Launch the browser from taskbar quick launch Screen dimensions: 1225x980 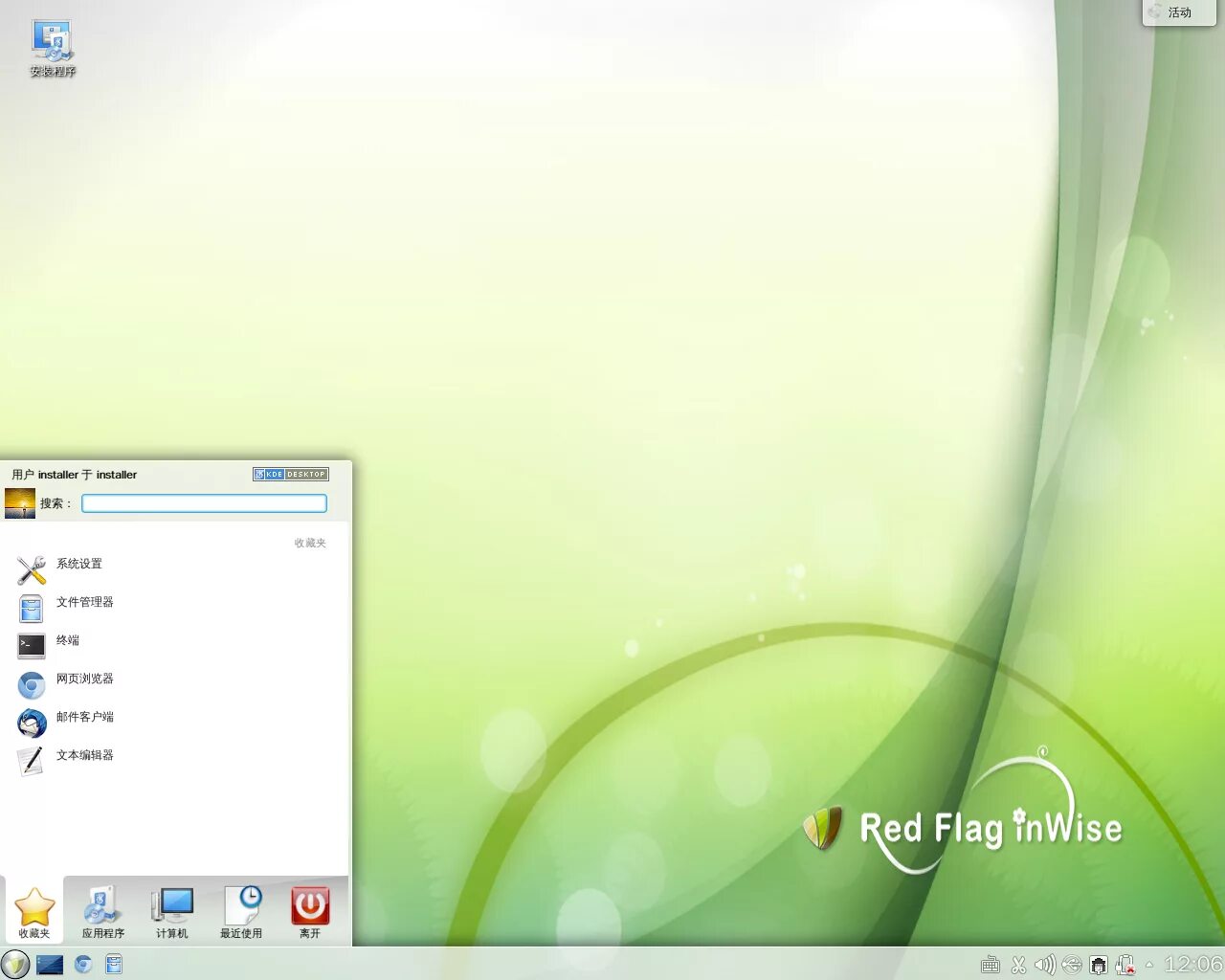83,965
